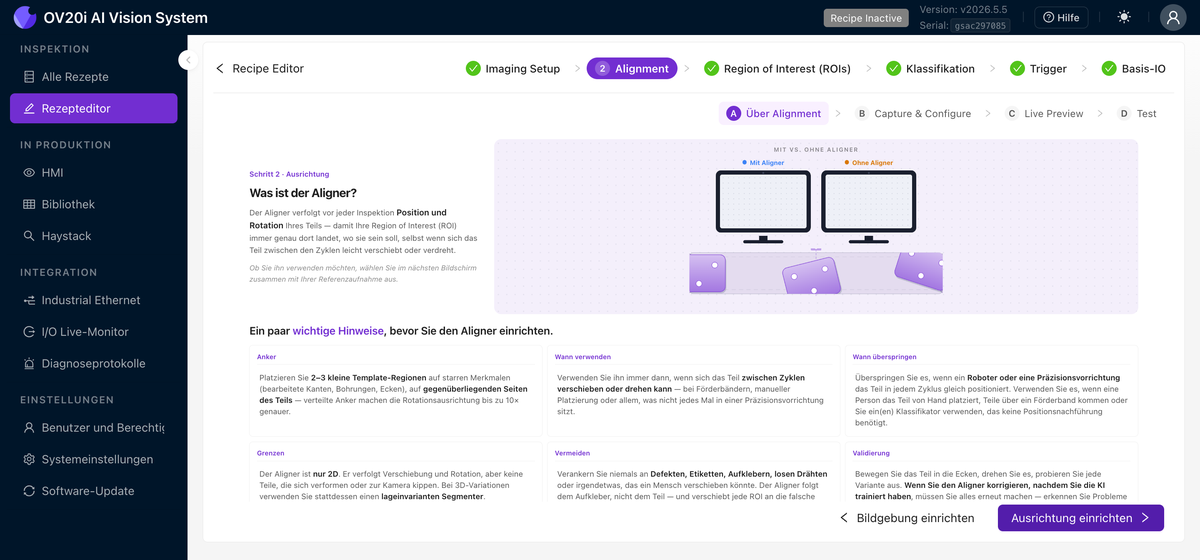Go to Region of Interest (ROIs) step
The width and height of the screenshot is (1200, 560).
(x=778, y=69)
